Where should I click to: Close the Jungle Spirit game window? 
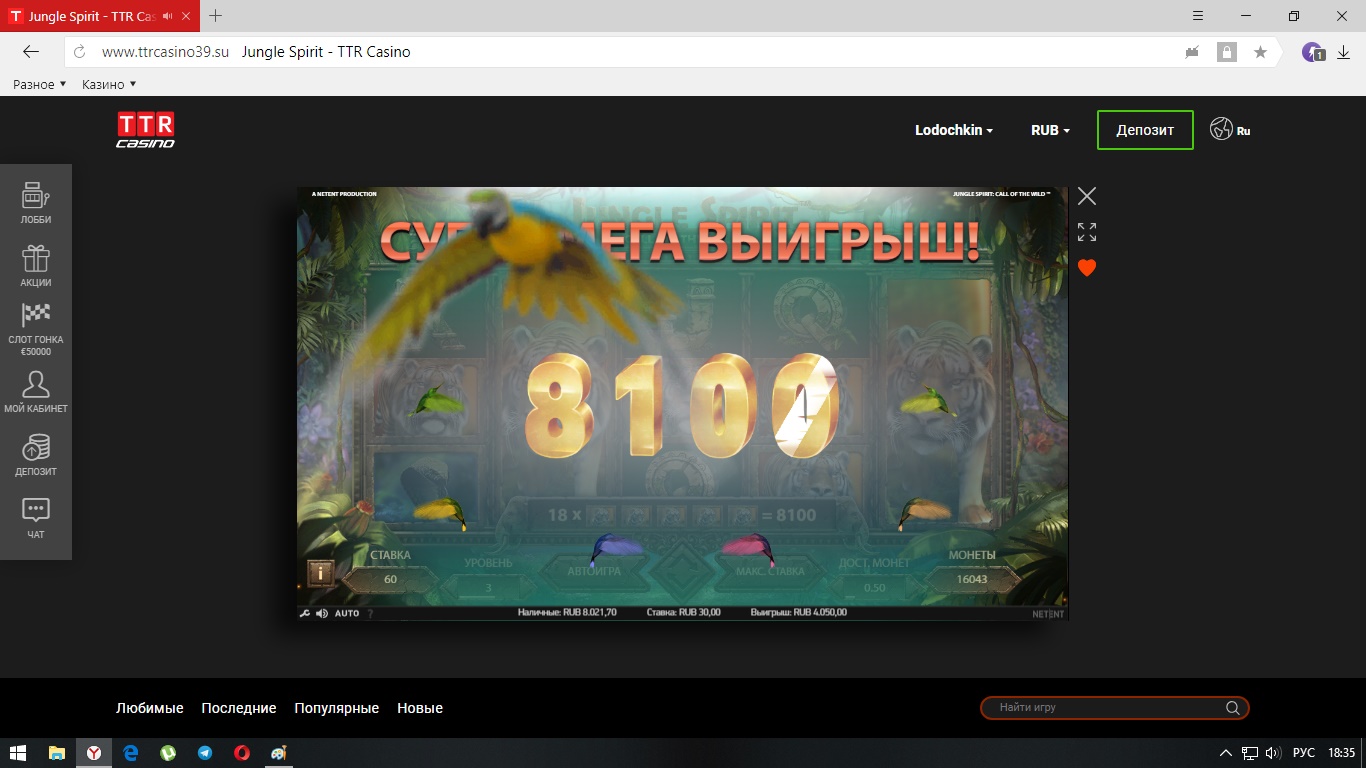point(1087,196)
